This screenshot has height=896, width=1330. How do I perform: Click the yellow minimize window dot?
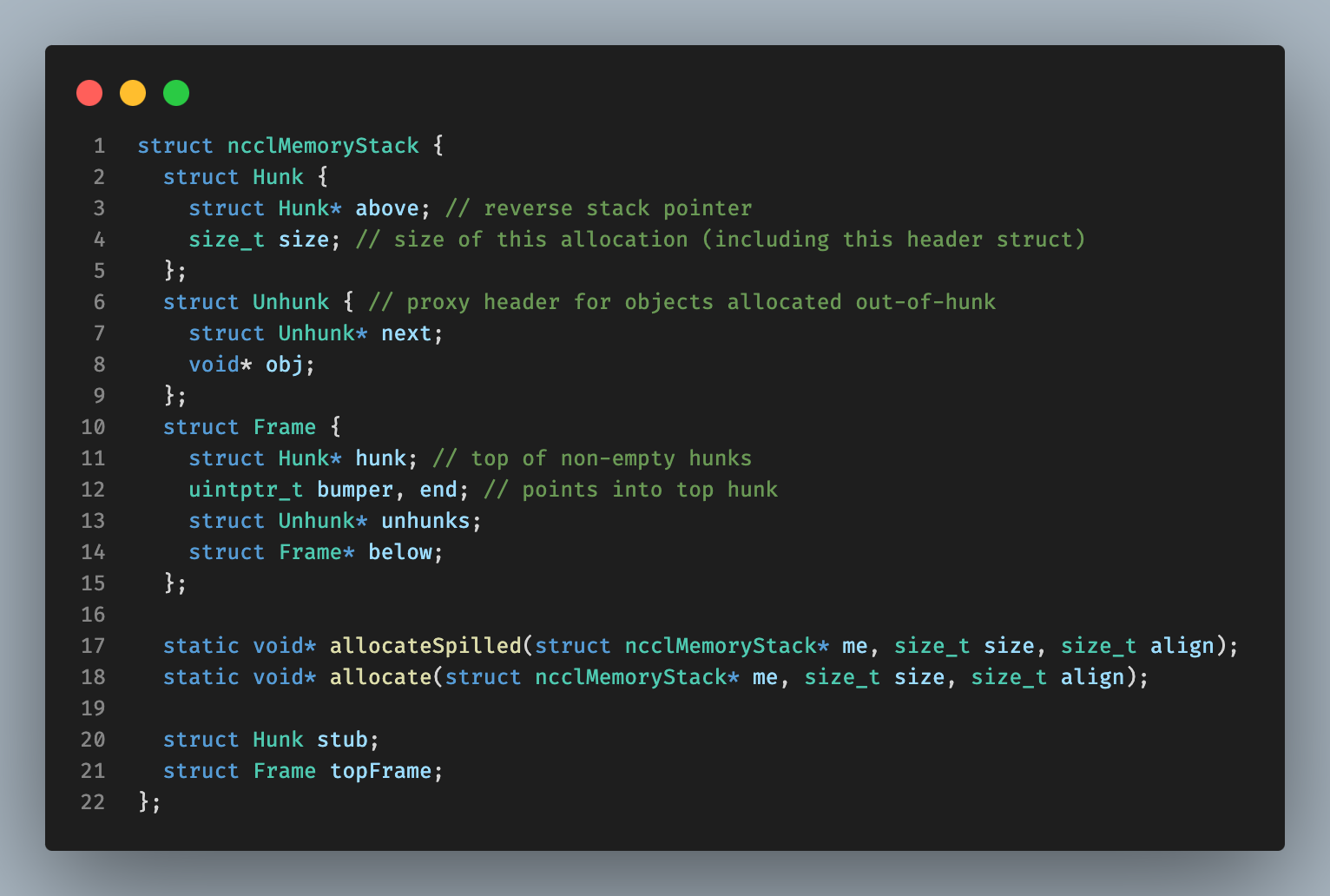point(133,93)
